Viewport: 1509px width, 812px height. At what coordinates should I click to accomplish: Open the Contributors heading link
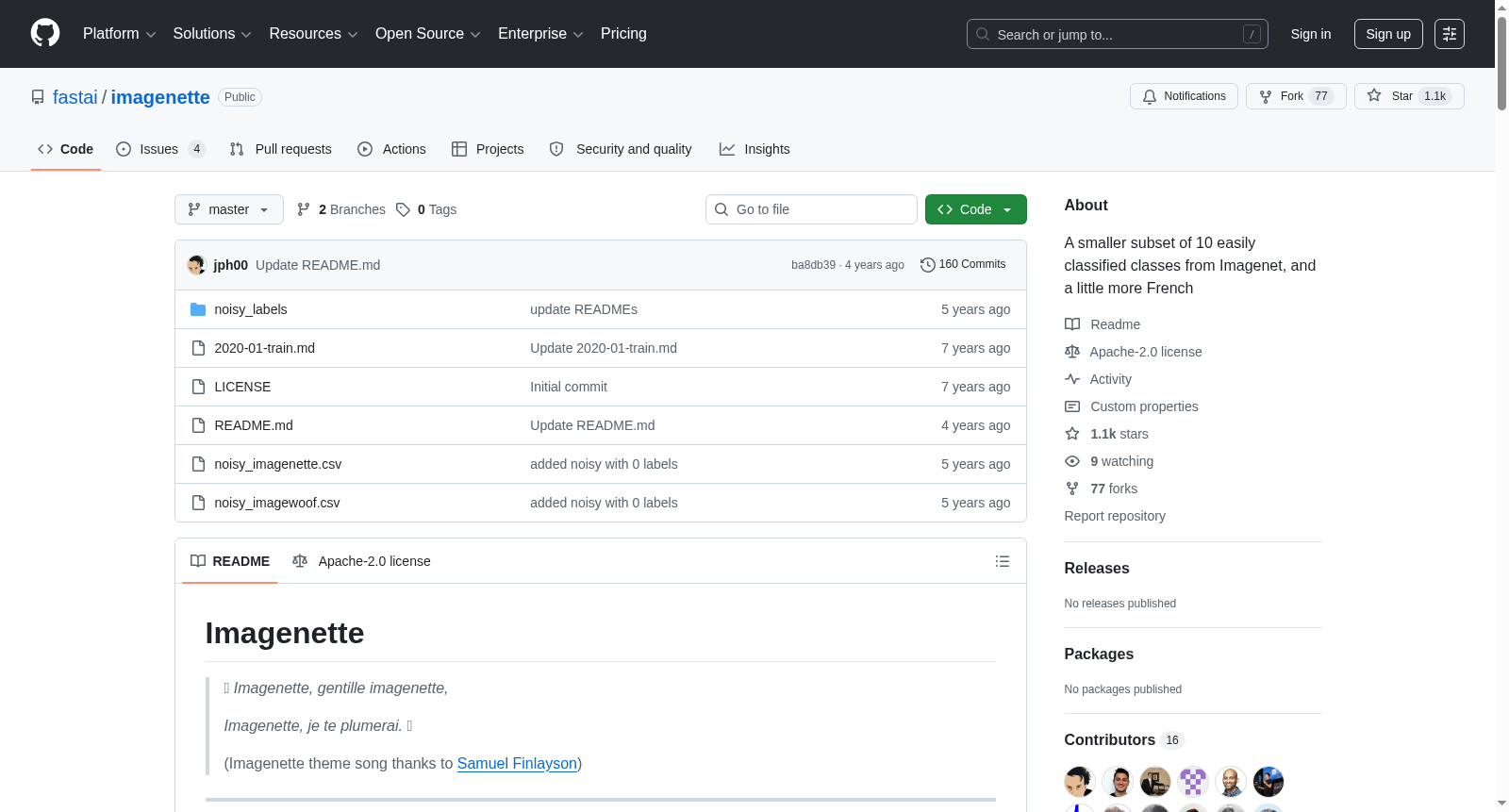1124,740
